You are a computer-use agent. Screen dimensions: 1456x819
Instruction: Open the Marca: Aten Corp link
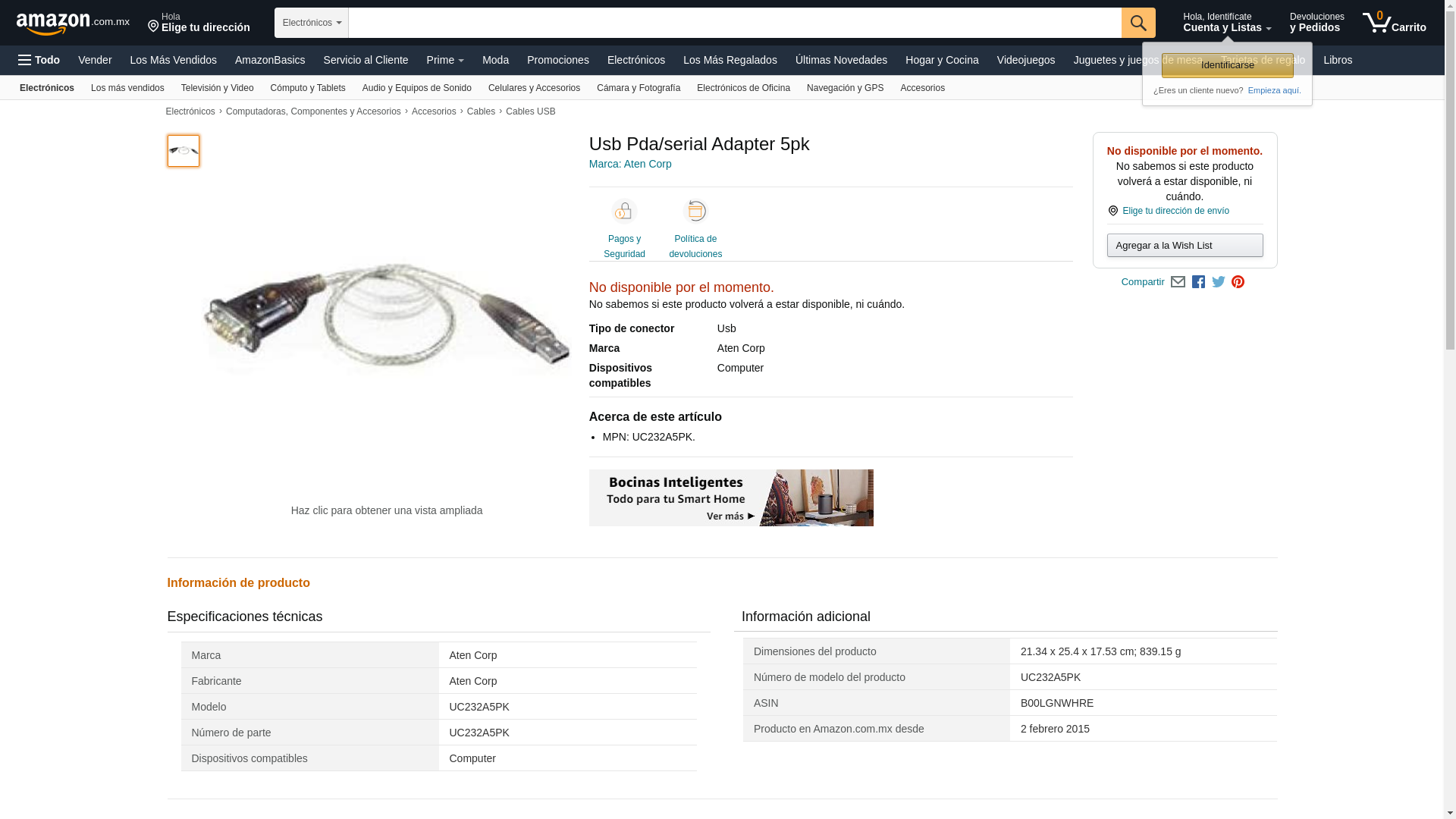(630, 164)
